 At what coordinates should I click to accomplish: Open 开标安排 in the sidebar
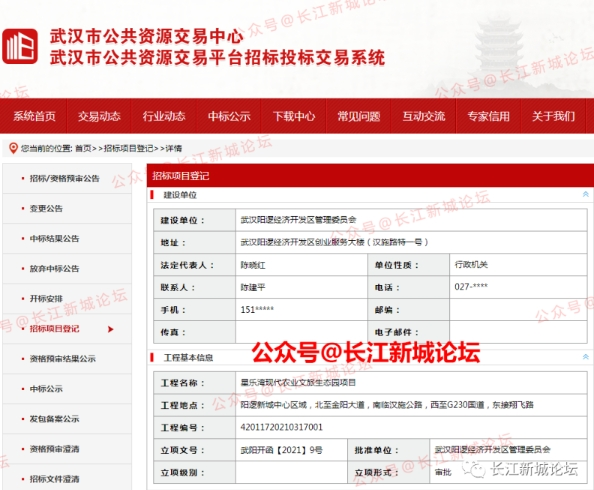click(x=46, y=299)
